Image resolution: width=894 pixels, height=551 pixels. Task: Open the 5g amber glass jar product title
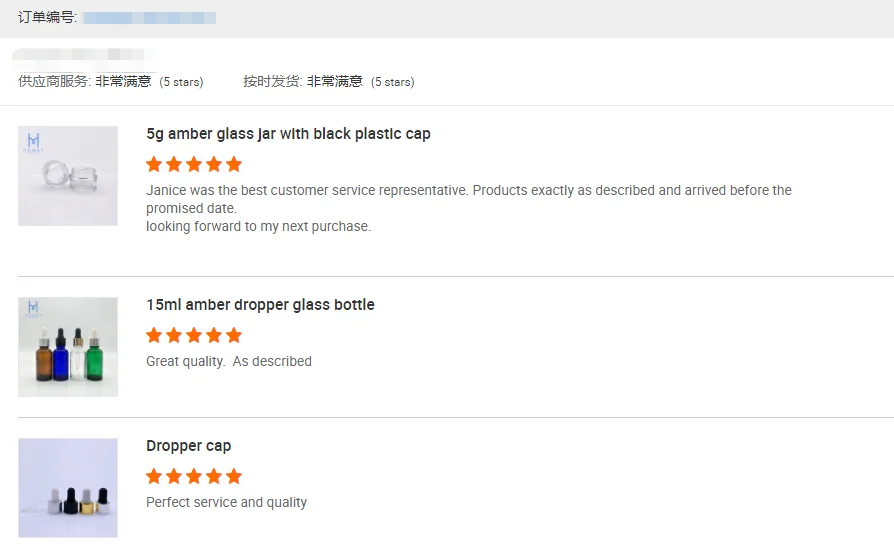click(x=288, y=134)
